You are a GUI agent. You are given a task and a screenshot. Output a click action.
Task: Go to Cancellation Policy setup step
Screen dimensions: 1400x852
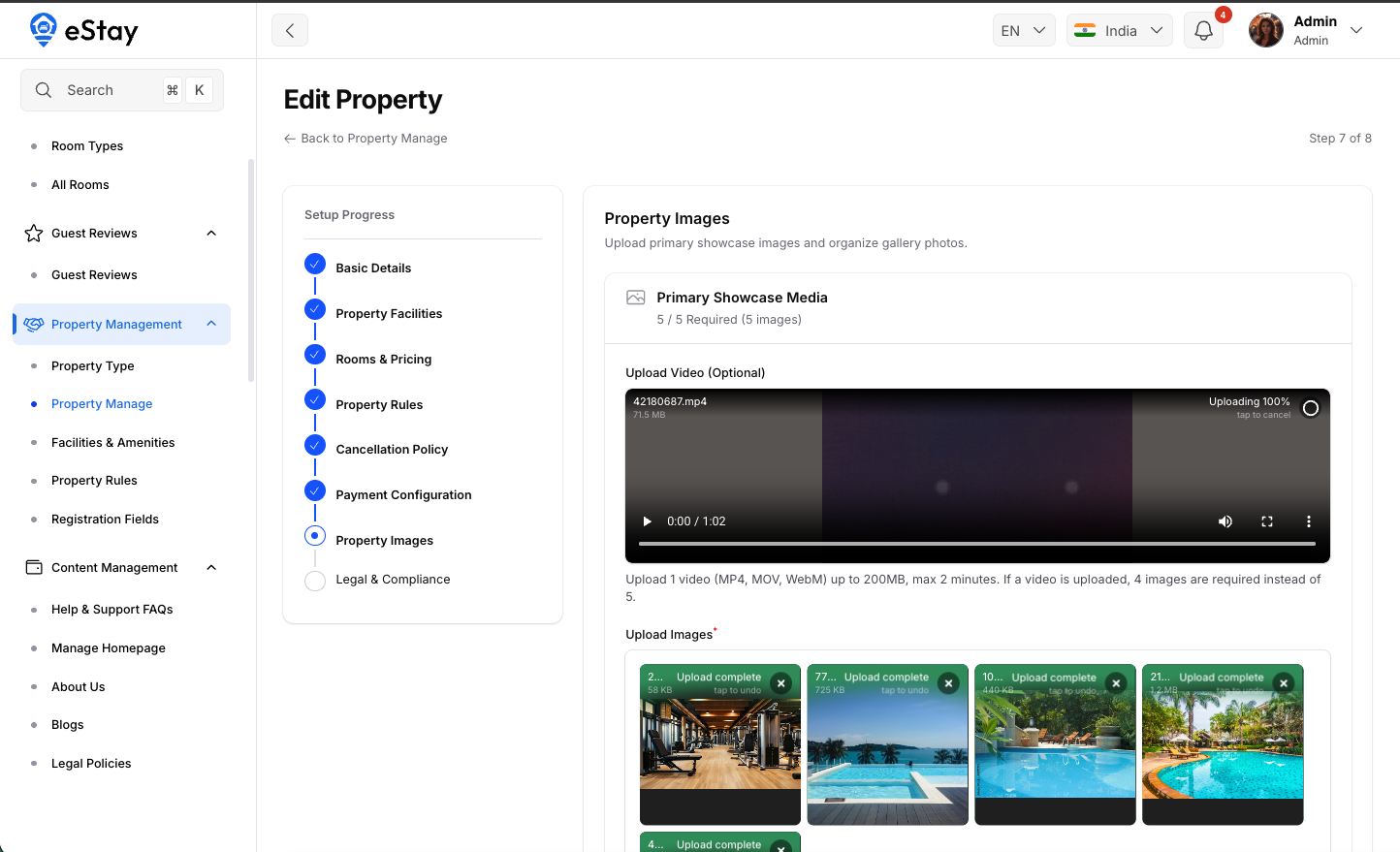coord(392,450)
